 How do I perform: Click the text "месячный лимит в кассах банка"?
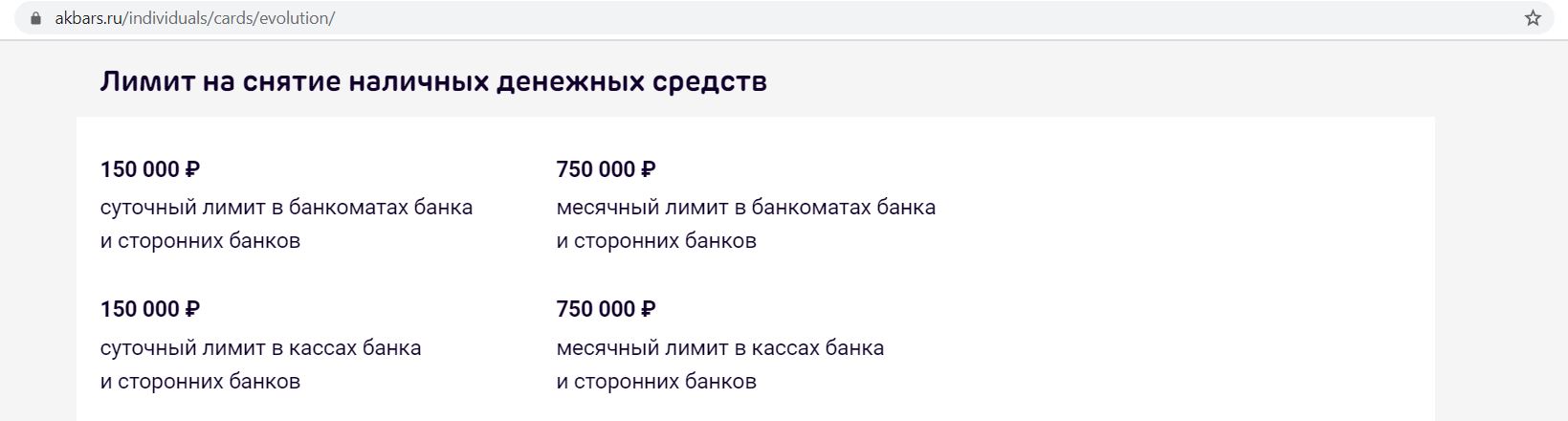(719, 347)
